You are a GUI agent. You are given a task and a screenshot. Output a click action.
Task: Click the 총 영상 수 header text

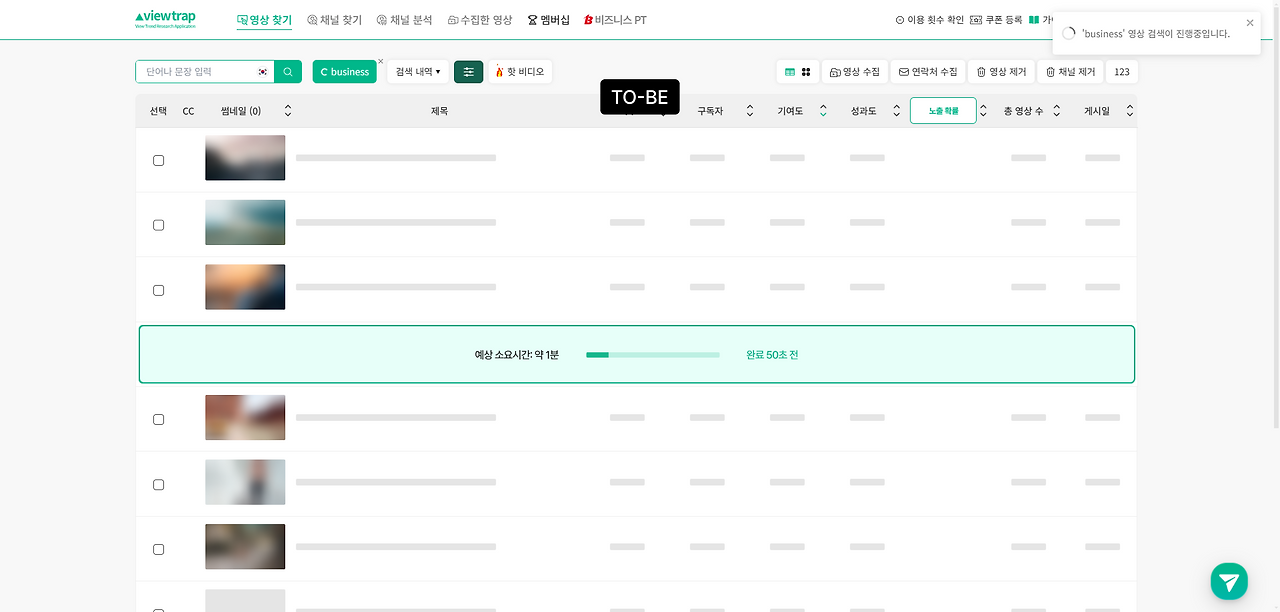click(1023, 111)
